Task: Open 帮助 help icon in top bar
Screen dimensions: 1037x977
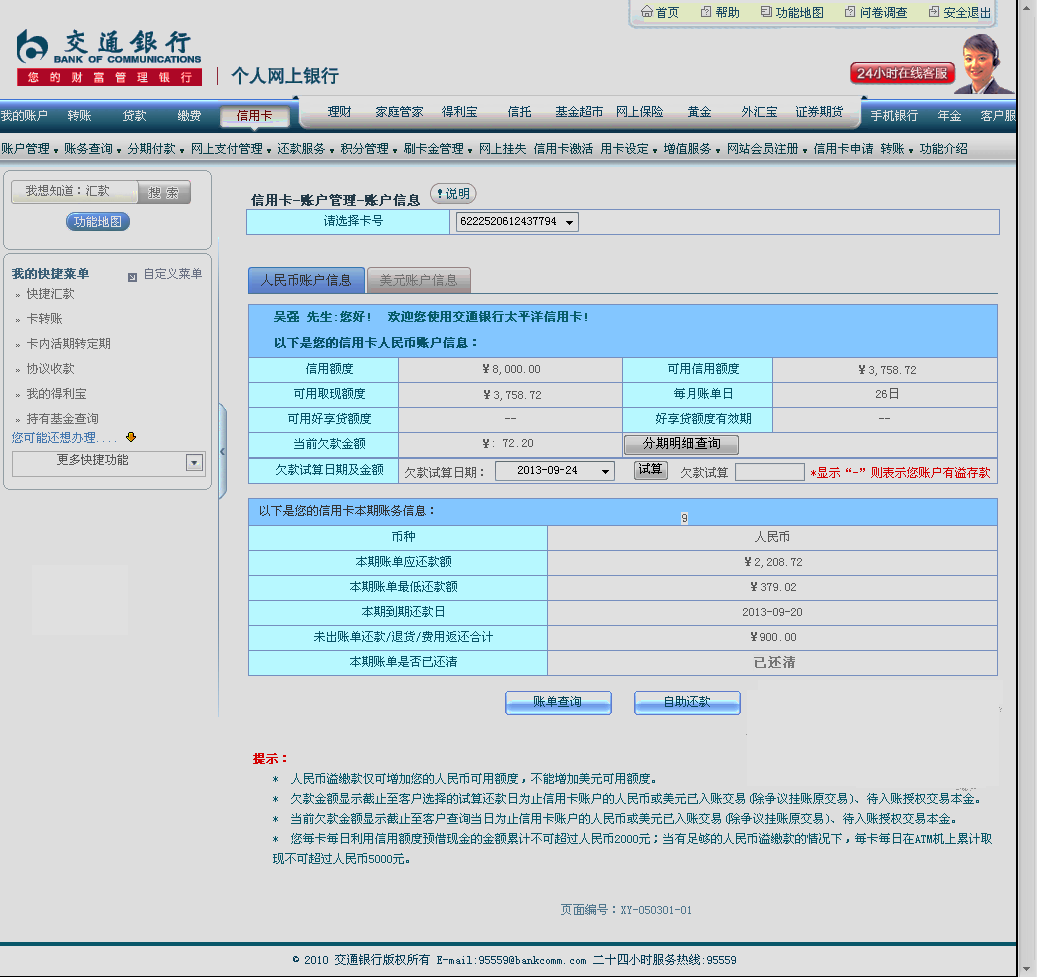Action: click(x=706, y=12)
